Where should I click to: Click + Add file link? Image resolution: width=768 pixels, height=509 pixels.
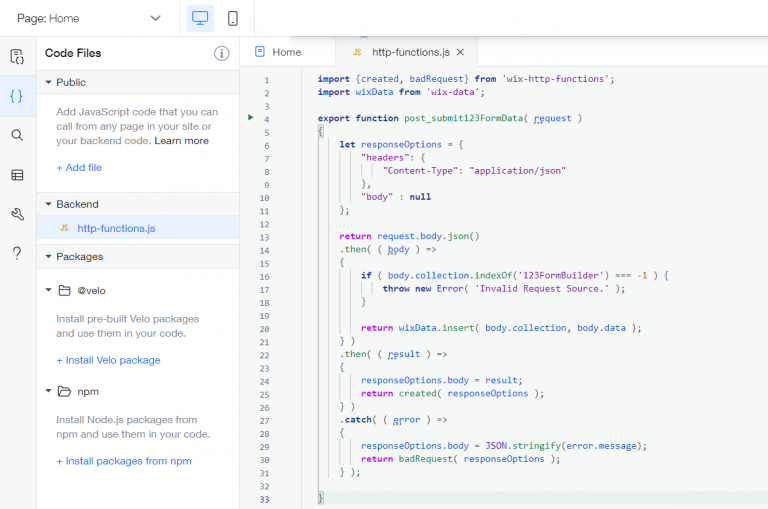pos(79,168)
